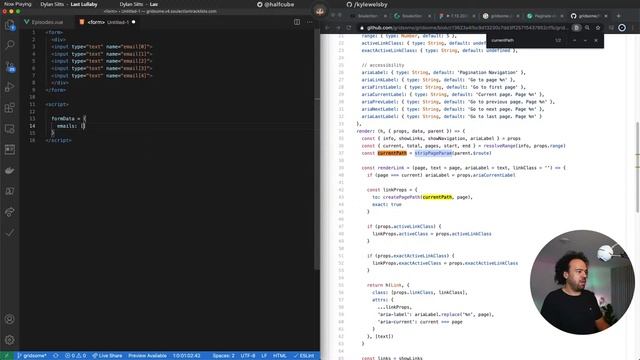Image resolution: width=640 pixels, height=360 pixels.
Task: Click the email[0] input line in editor
Action: (102, 47)
